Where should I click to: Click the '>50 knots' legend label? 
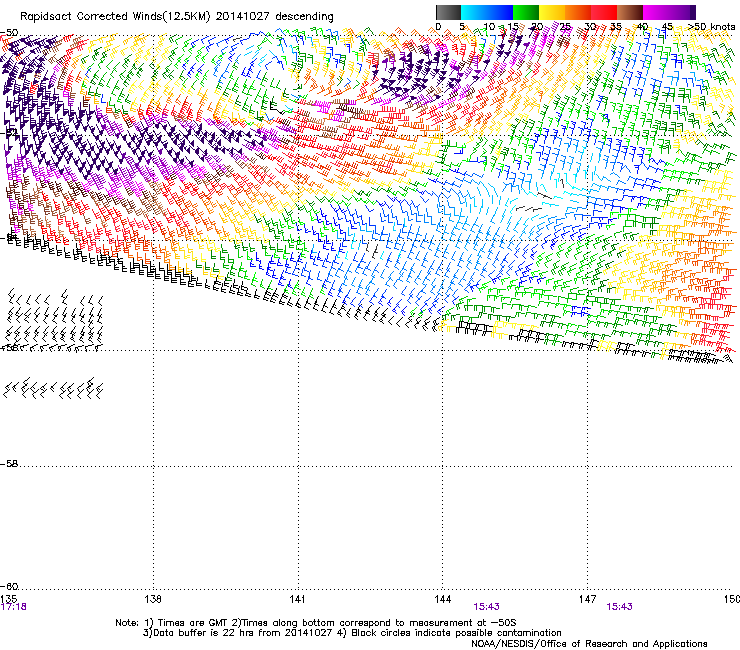(x=711, y=26)
